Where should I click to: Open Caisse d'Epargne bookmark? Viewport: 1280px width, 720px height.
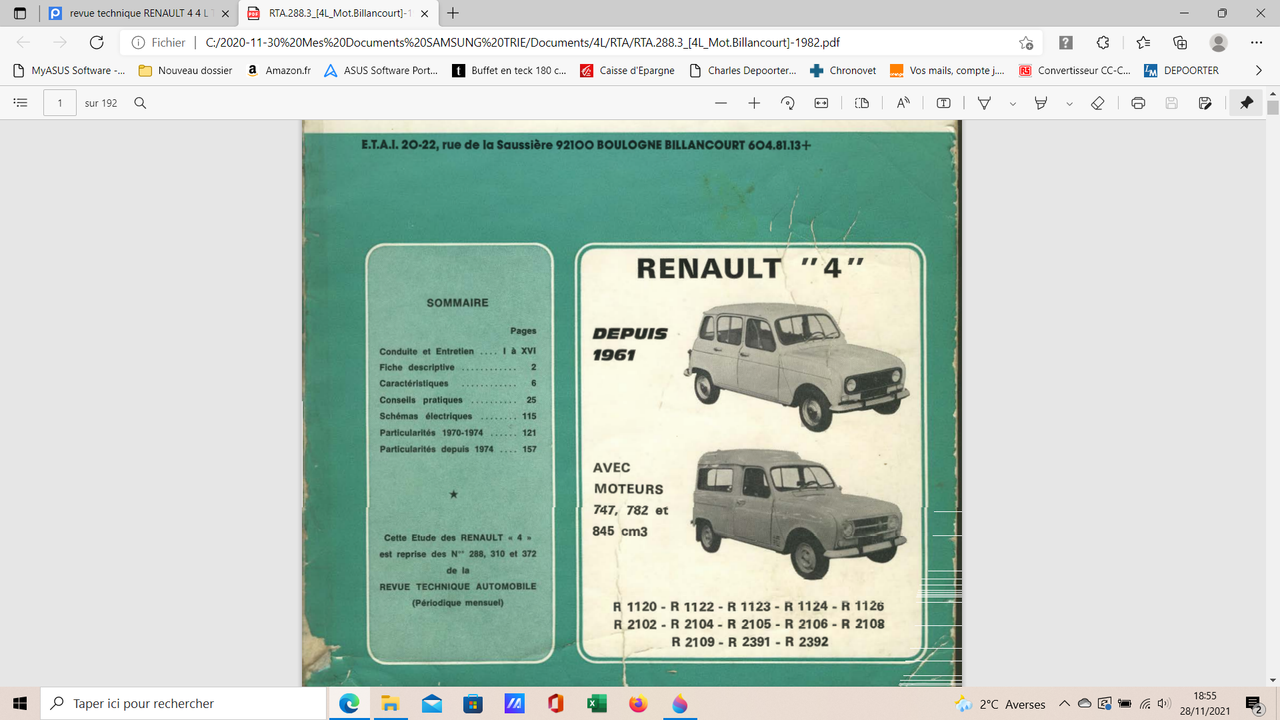(627, 71)
